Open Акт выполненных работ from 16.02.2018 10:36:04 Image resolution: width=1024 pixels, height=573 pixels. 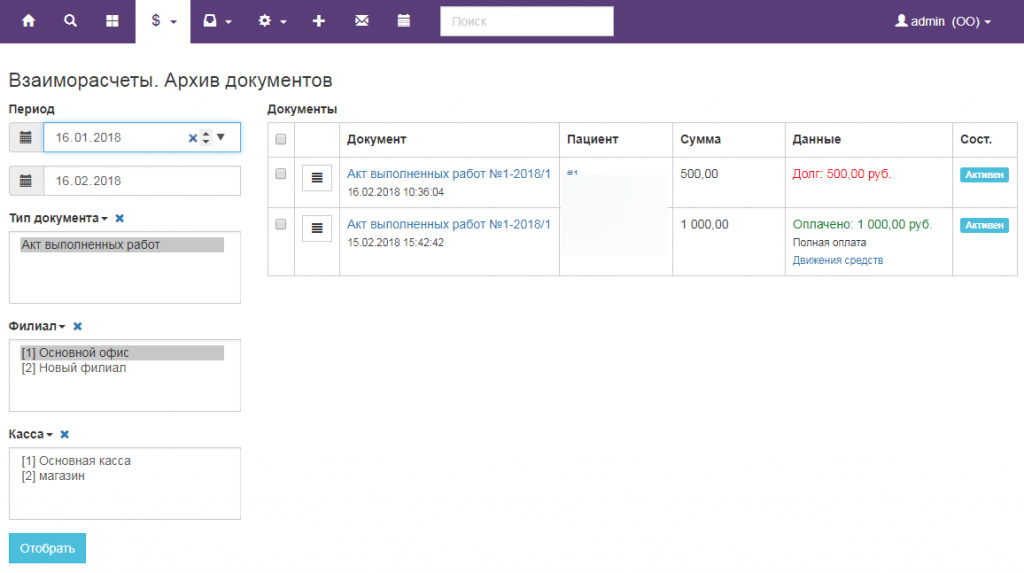pyautogui.click(x=449, y=174)
